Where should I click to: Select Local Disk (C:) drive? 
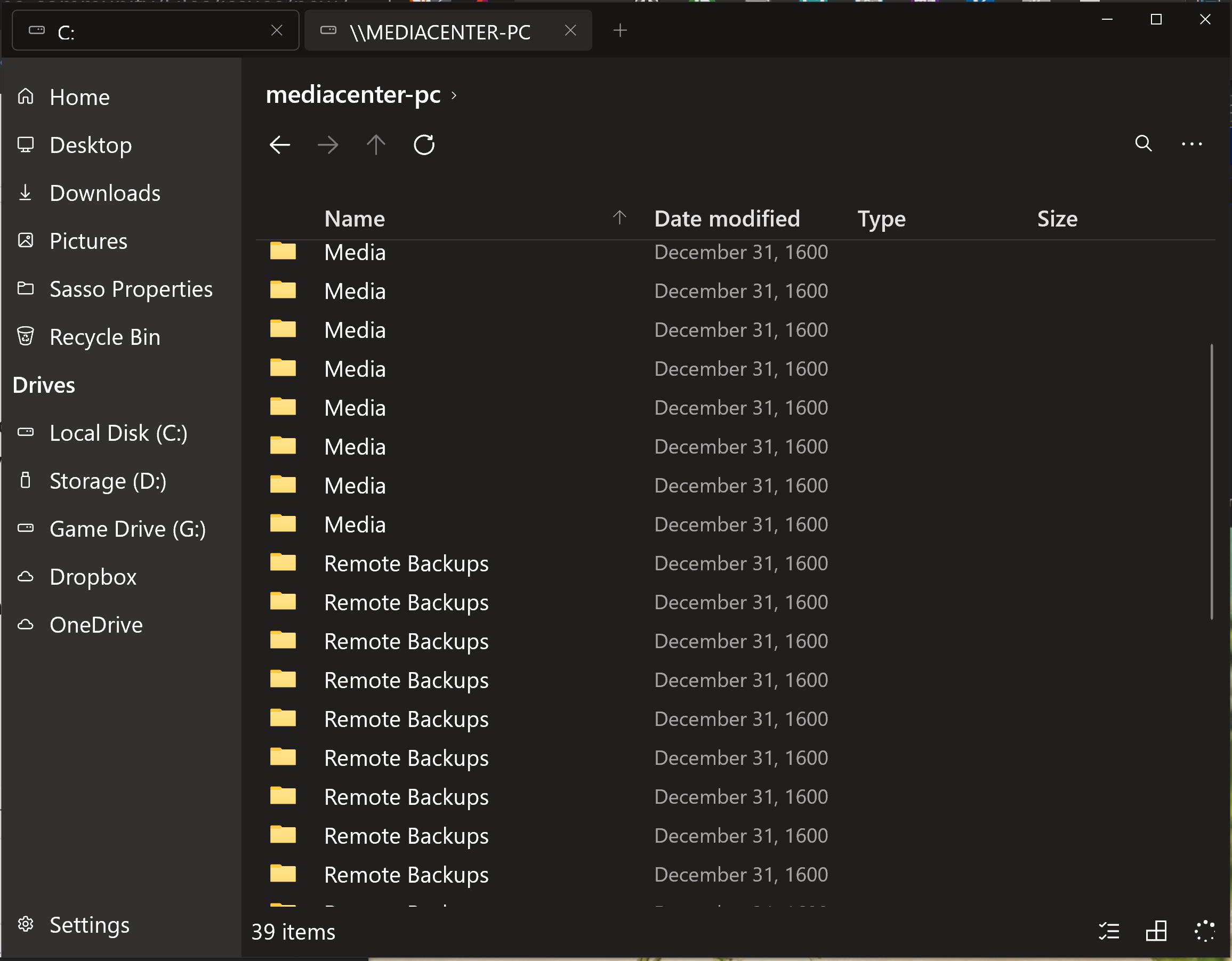[120, 433]
